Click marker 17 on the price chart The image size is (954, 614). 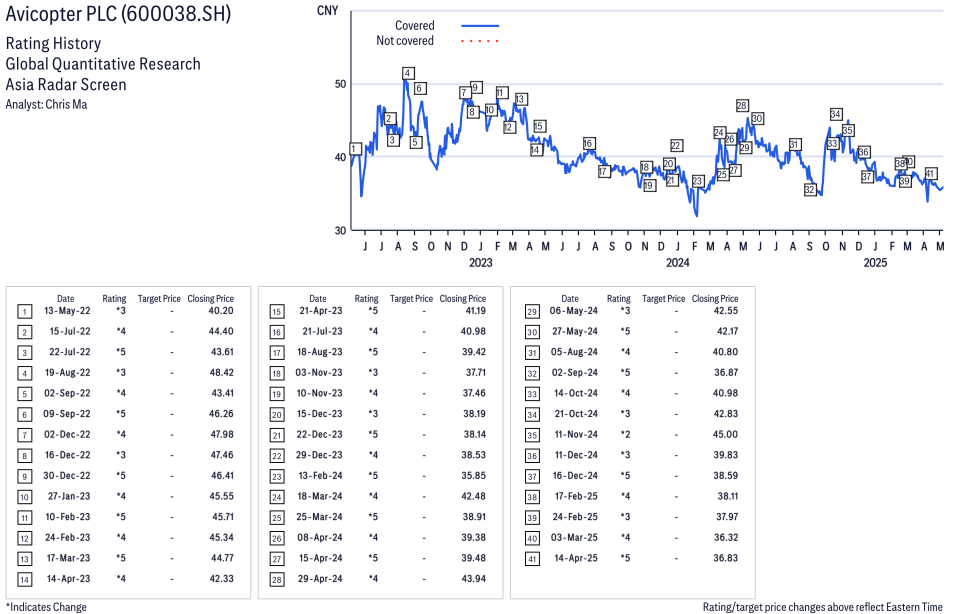(603, 171)
